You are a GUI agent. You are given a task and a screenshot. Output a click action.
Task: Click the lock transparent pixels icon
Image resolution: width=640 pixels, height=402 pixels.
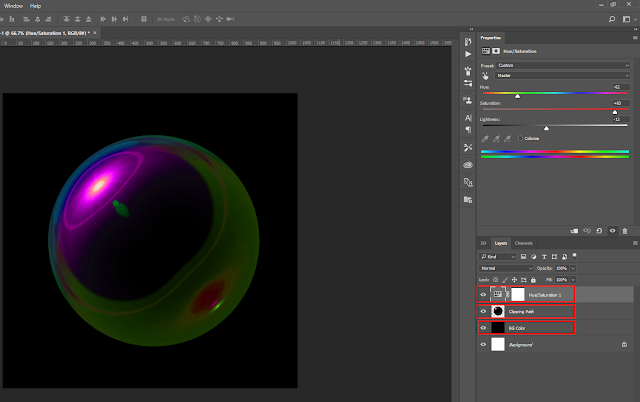(496, 280)
